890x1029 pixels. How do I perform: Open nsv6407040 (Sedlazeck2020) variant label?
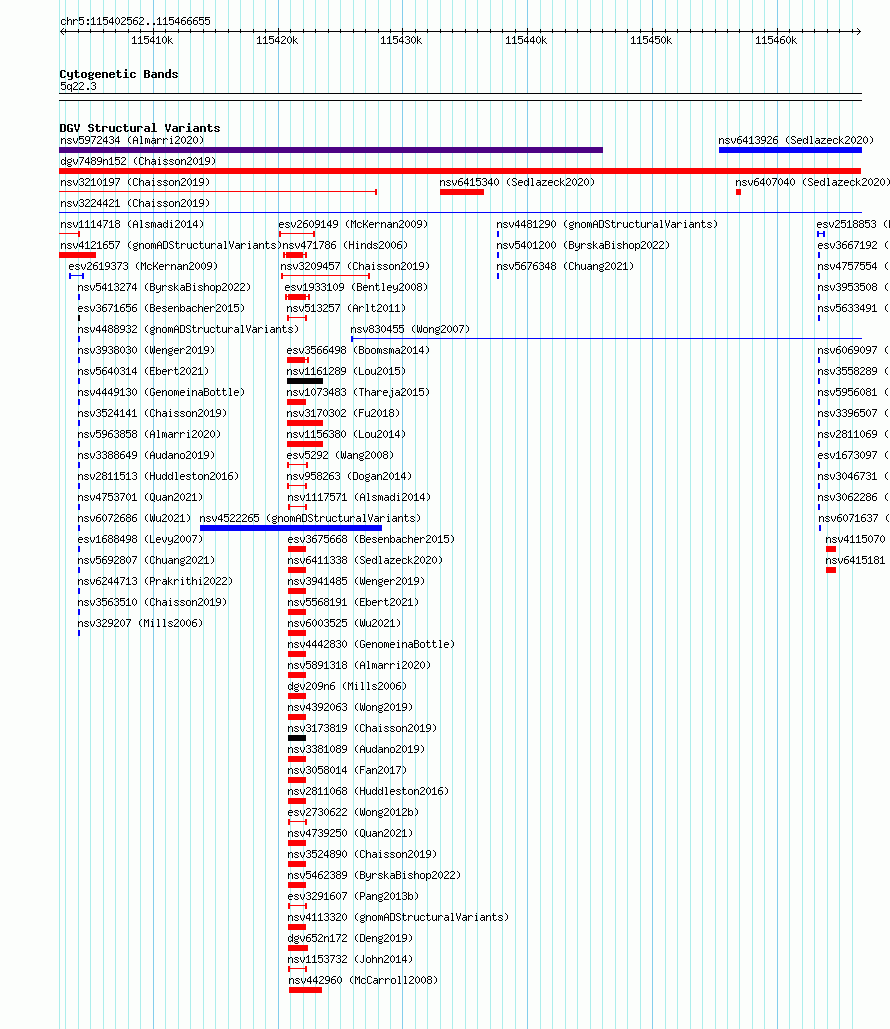[813, 182]
